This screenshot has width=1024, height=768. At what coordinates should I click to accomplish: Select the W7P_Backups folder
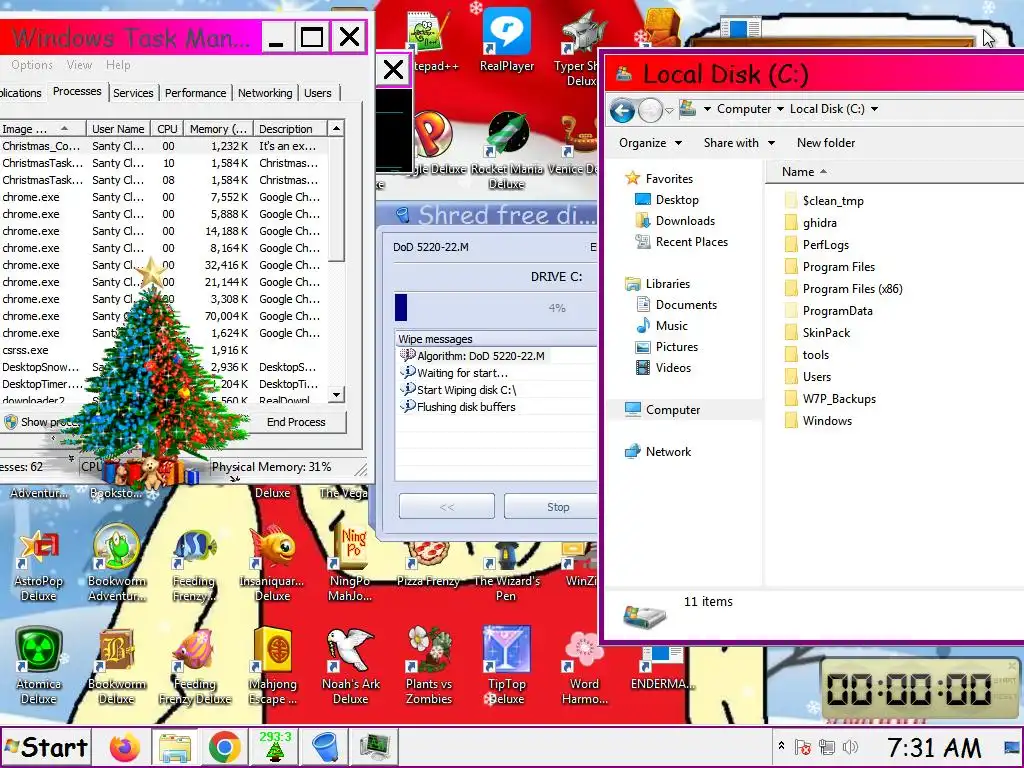click(839, 398)
